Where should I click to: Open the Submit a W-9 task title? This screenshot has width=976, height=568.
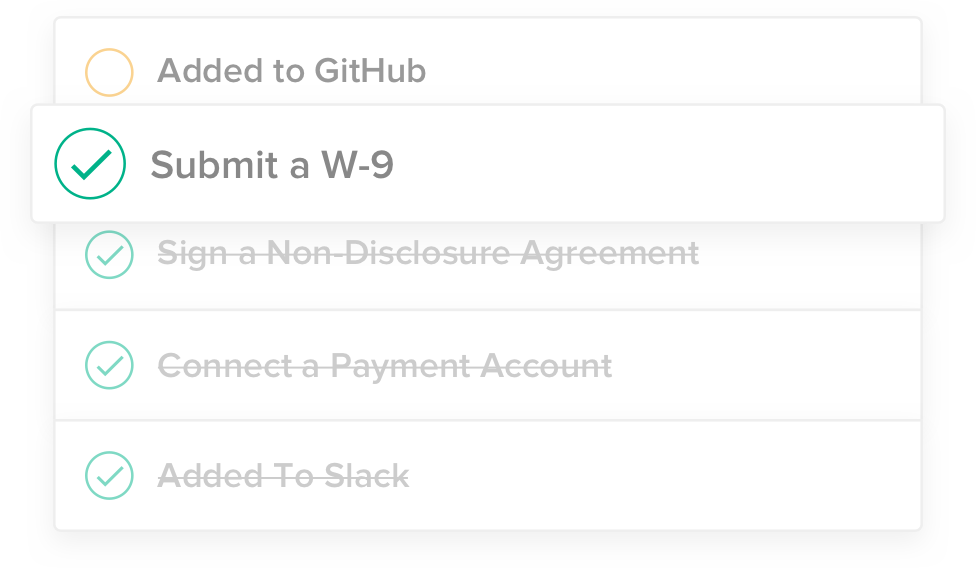272,165
